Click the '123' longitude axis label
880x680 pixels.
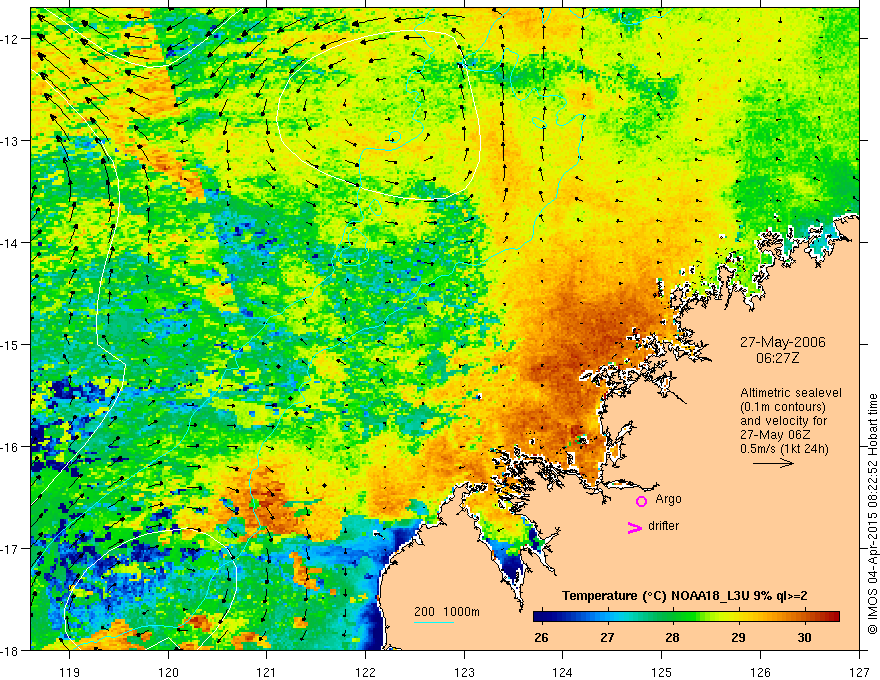(x=464, y=672)
